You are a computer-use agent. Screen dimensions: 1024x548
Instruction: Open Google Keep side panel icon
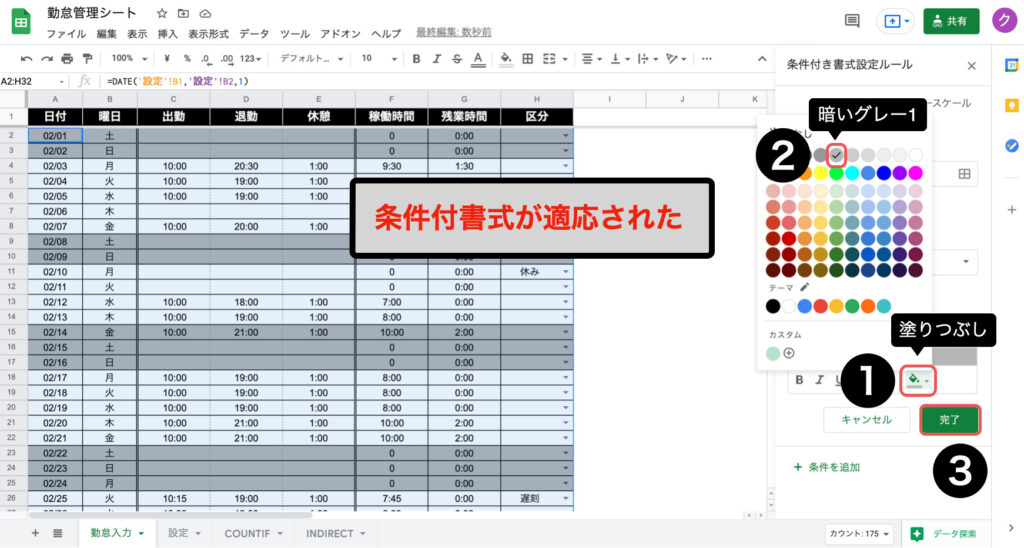click(x=1012, y=105)
